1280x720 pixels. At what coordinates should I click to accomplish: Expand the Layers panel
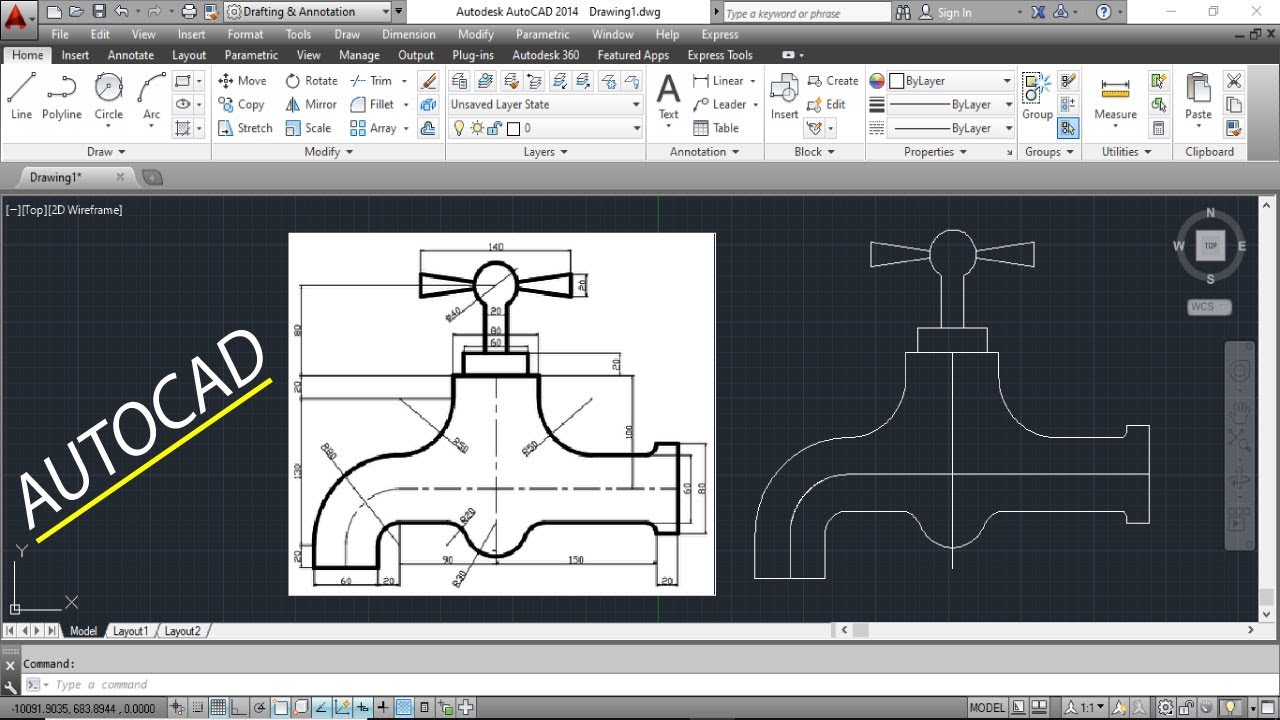pos(546,152)
